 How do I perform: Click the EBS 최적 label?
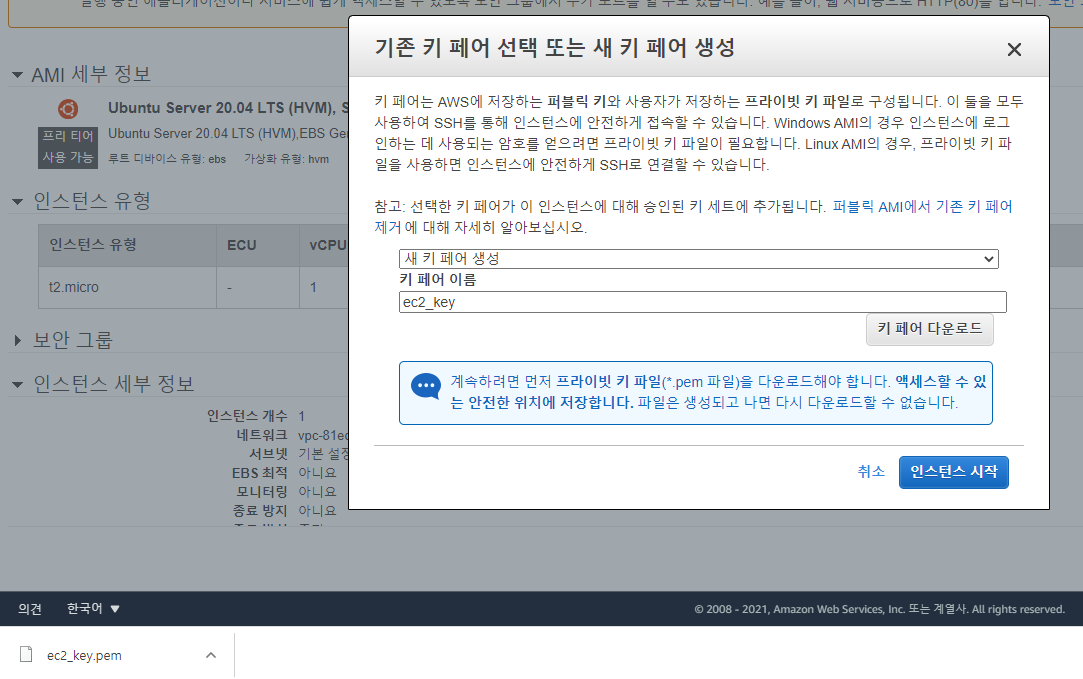click(x=260, y=473)
